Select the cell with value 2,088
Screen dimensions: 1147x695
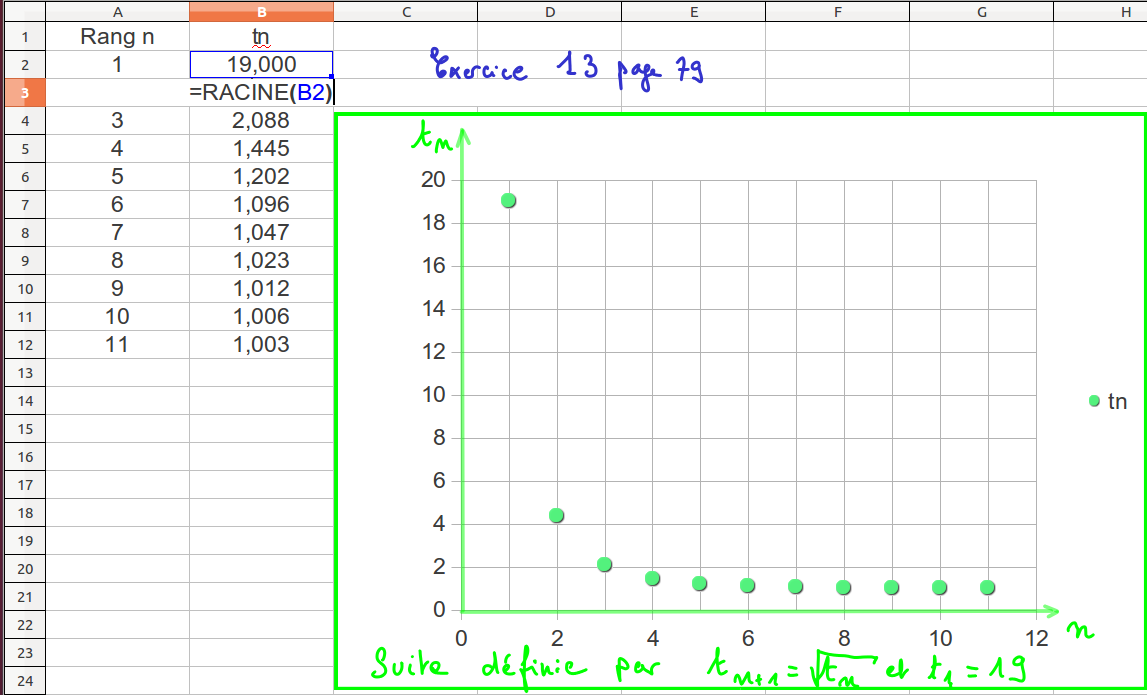pyautogui.click(x=261, y=121)
